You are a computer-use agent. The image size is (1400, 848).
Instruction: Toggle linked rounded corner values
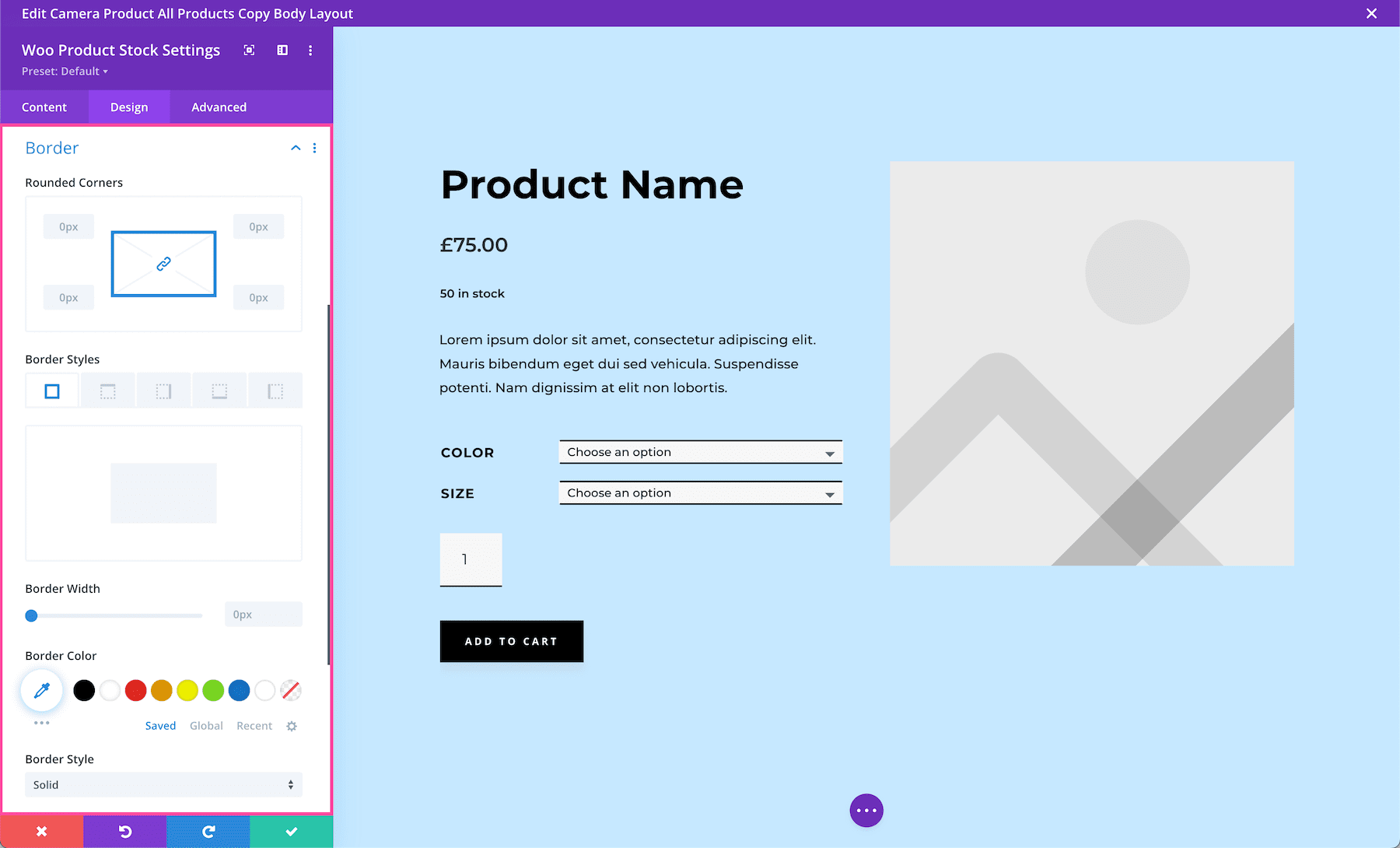click(x=163, y=264)
